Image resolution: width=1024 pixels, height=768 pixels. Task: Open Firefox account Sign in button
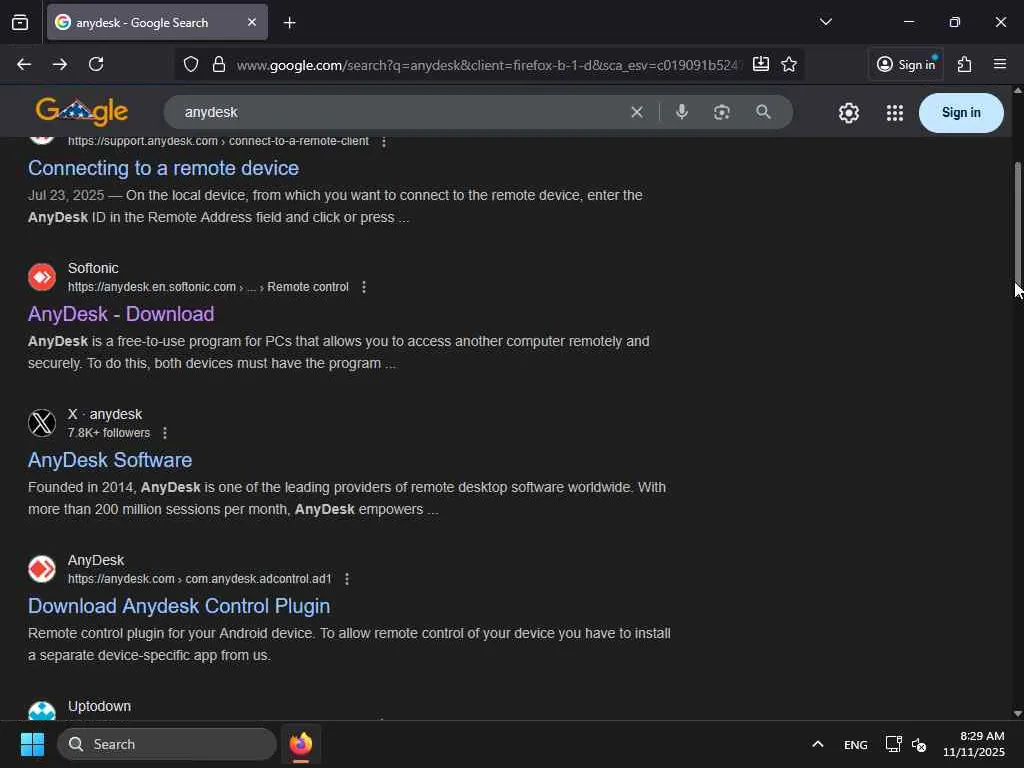coord(906,64)
